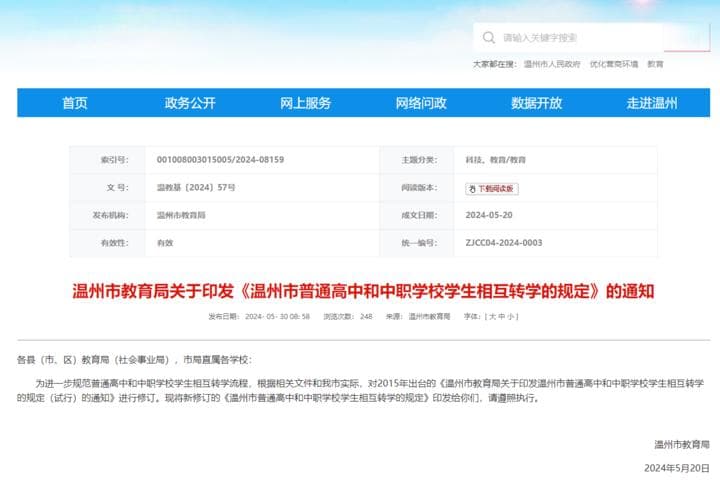720x480 pixels.
Task: Click the salutation line 各县（市、区）教育局
Action: [x=135, y=360]
